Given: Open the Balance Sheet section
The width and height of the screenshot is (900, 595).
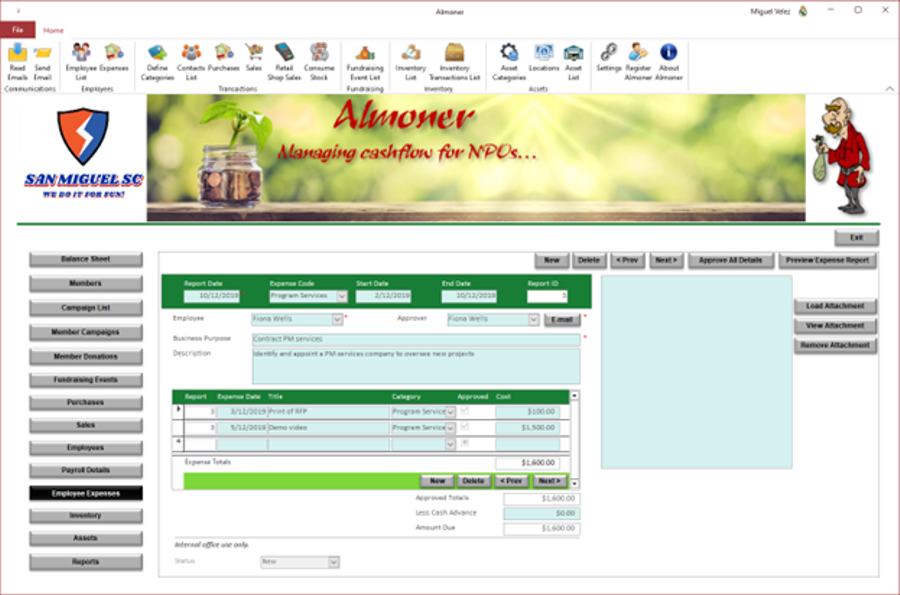Looking at the screenshot, I should click(x=86, y=259).
